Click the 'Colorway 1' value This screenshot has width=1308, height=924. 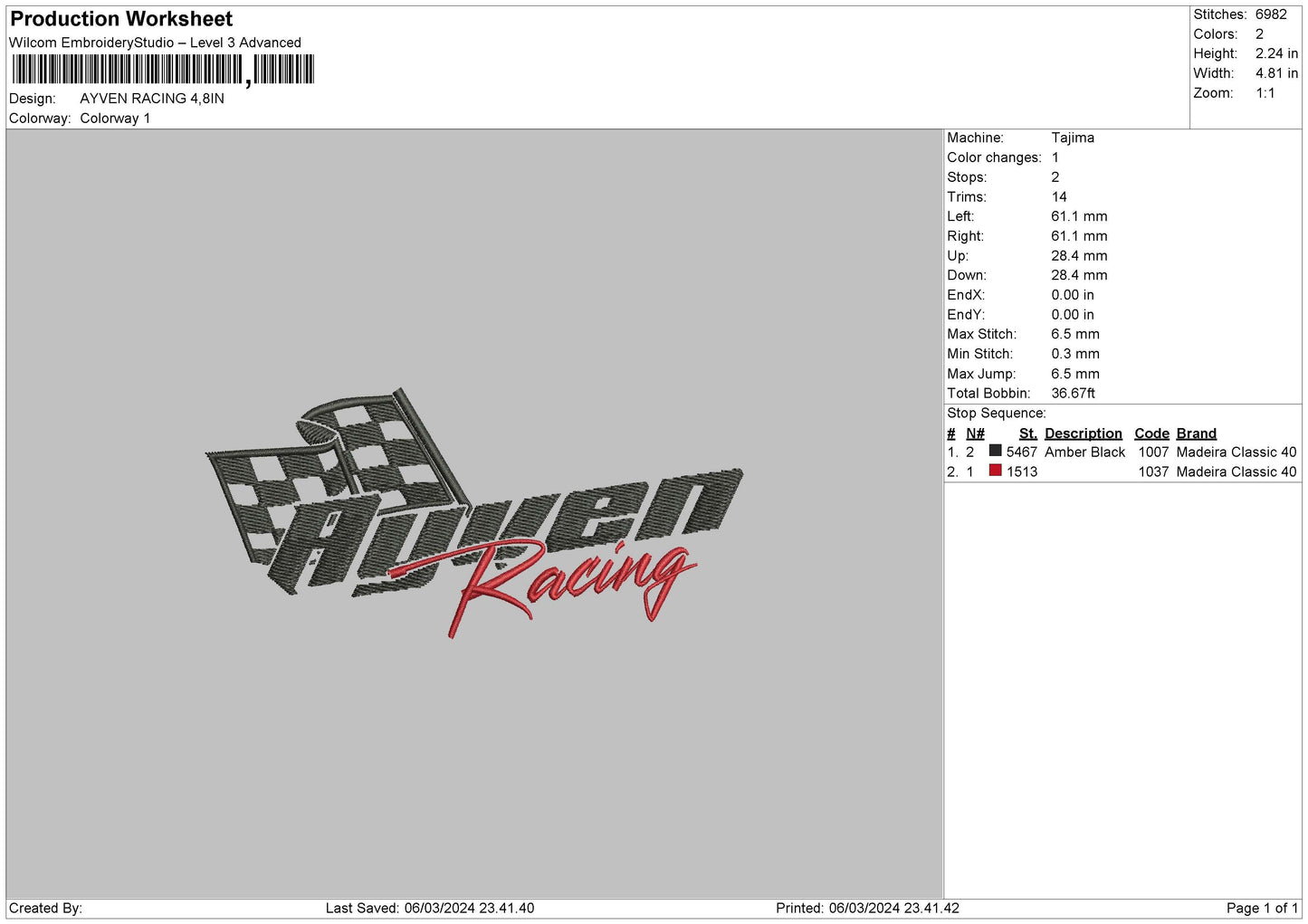(x=115, y=119)
